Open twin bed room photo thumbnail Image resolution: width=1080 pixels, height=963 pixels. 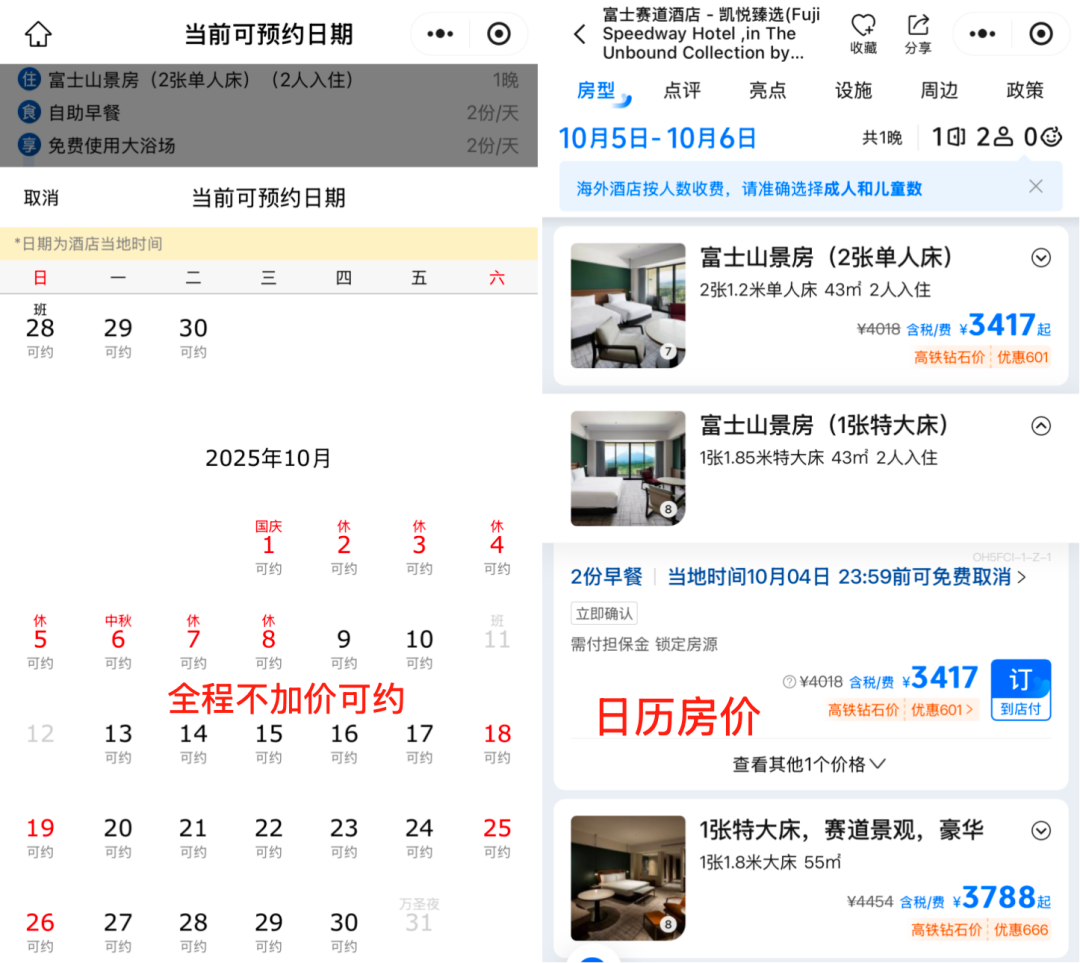point(627,305)
